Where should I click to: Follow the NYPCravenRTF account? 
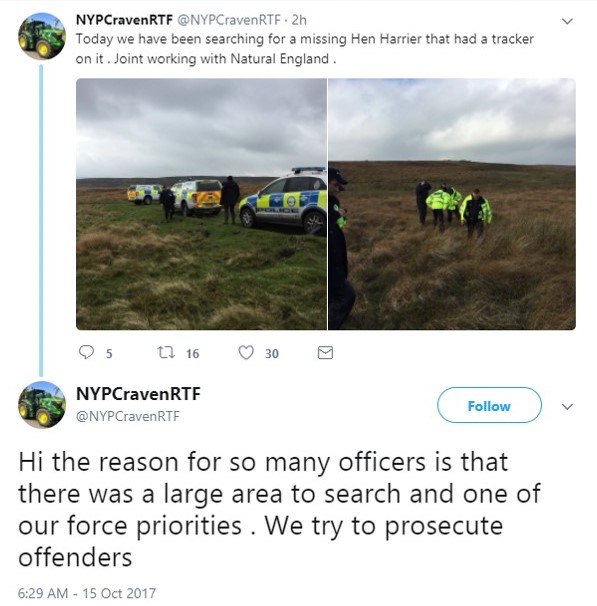(x=489, y=405)
